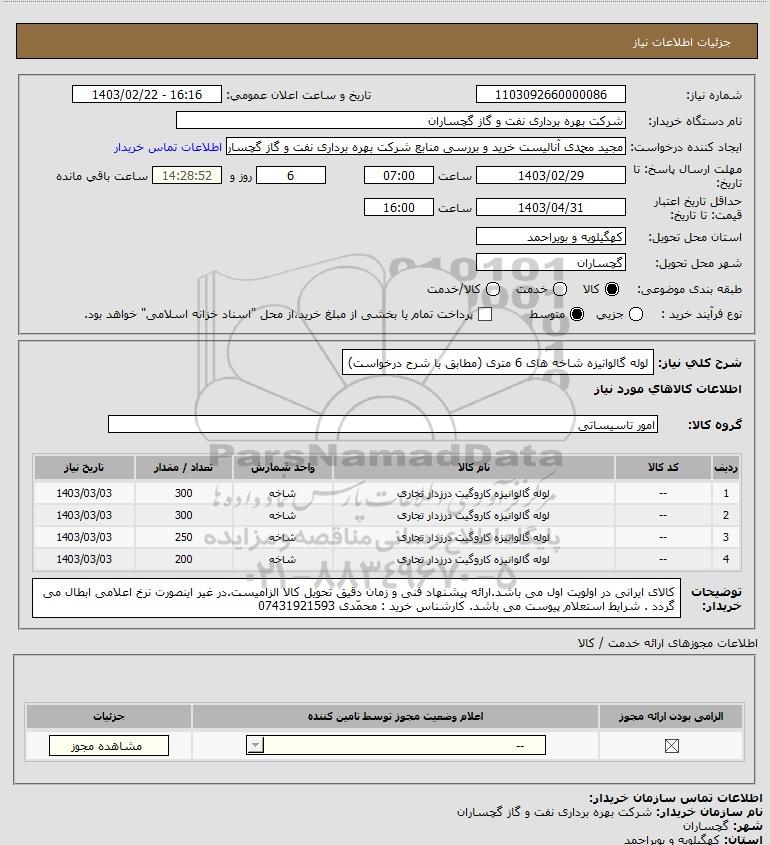
Task: Click goods group field امور تاسیساتی
Action: point(383,425)
